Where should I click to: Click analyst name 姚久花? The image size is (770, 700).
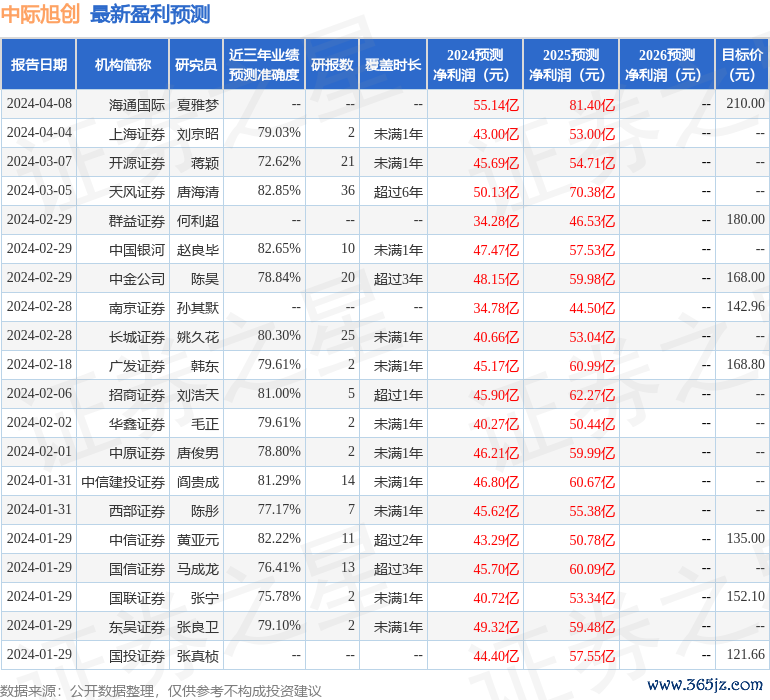(197, 336)
